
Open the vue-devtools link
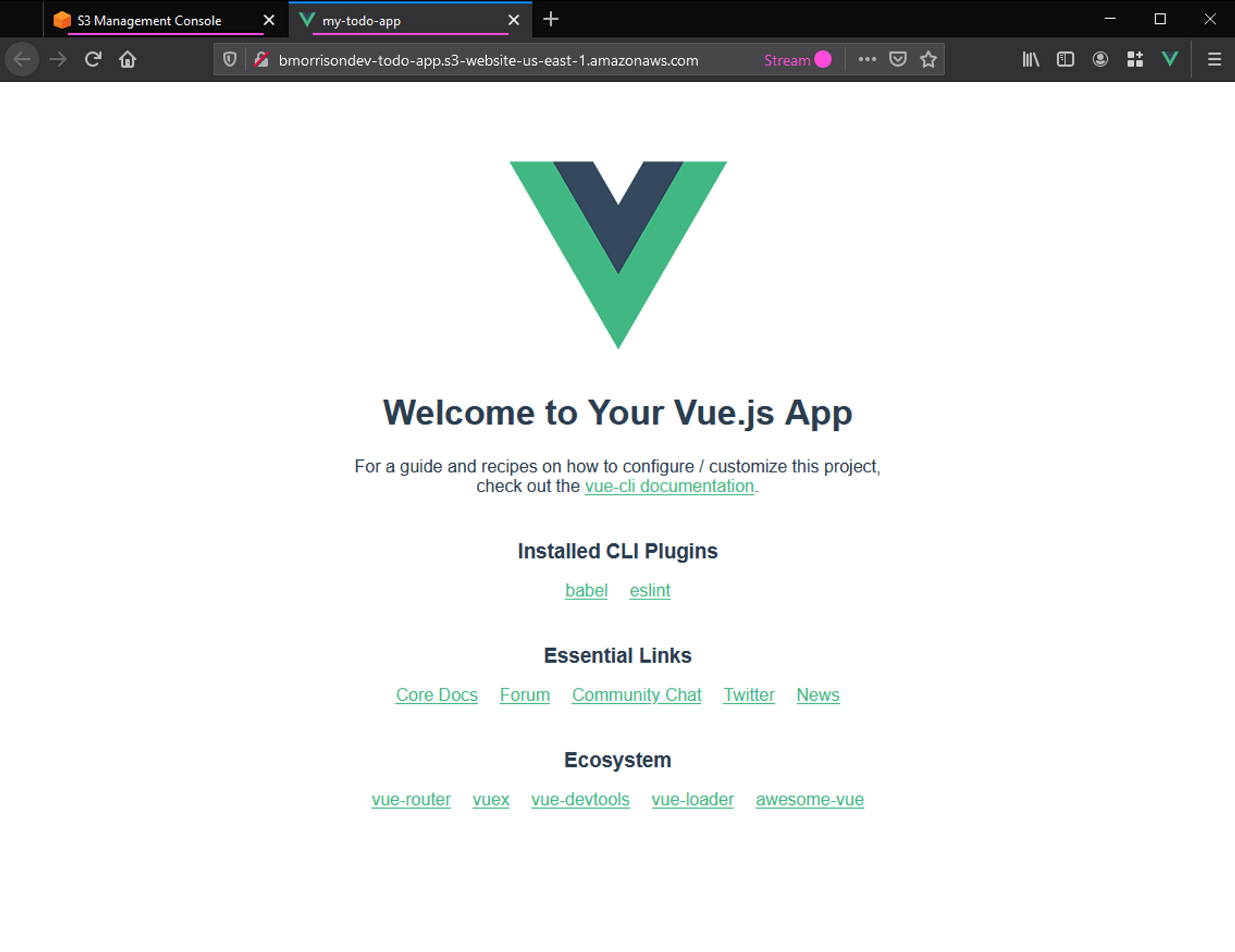580,800
